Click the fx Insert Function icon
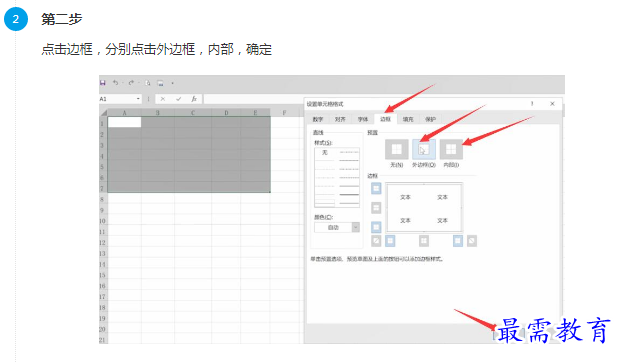 (x=194, y=99)
